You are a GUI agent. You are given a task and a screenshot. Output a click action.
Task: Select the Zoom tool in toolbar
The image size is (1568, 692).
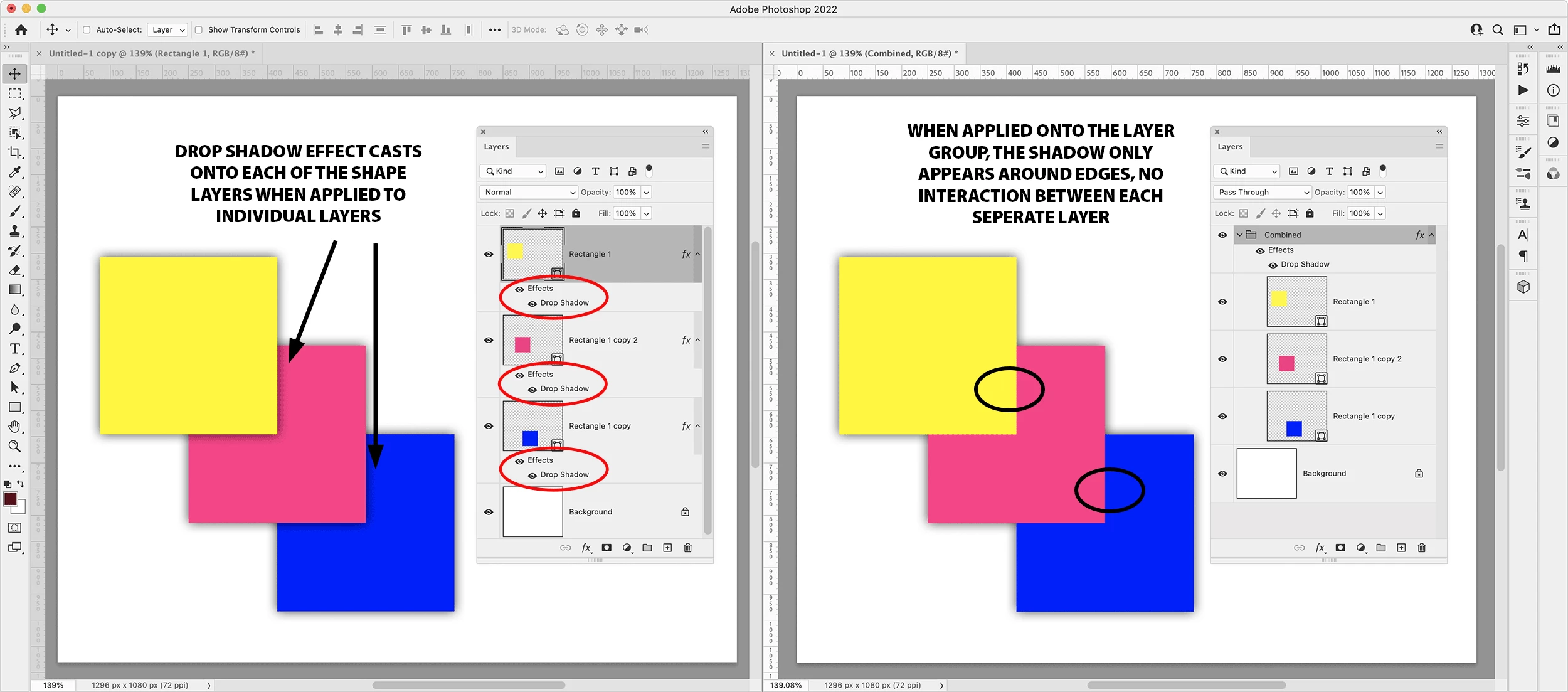pos(14,446)
